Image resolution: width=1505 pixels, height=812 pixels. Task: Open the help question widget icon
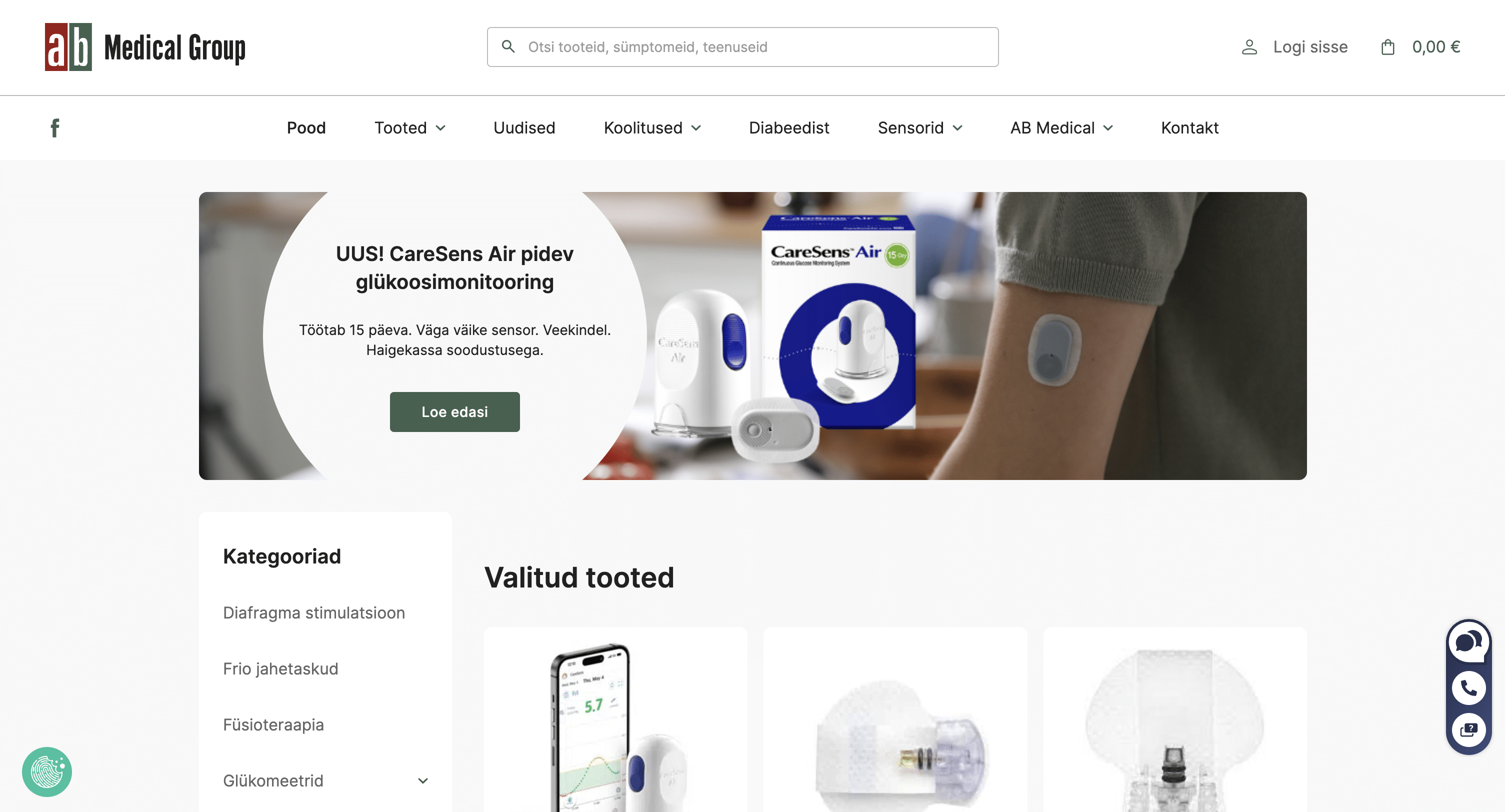click(1468, 729)
